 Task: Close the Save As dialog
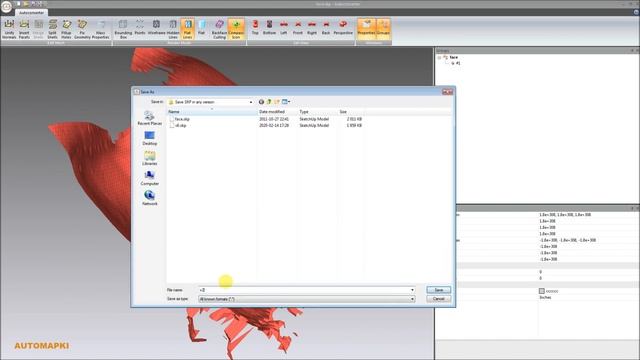tap(447, 92)
